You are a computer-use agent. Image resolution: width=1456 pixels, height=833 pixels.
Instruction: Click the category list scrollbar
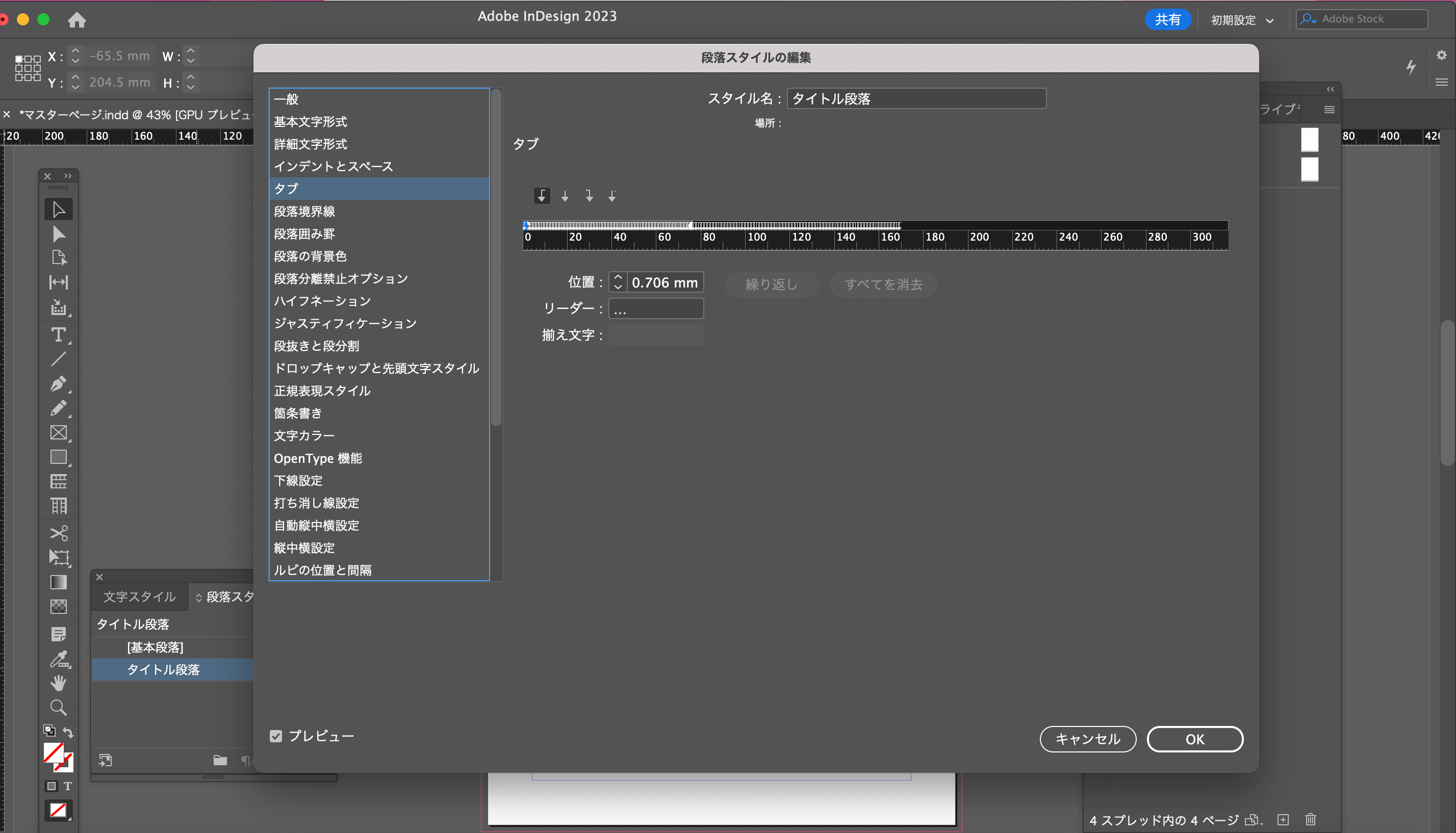tap(496, 257)
